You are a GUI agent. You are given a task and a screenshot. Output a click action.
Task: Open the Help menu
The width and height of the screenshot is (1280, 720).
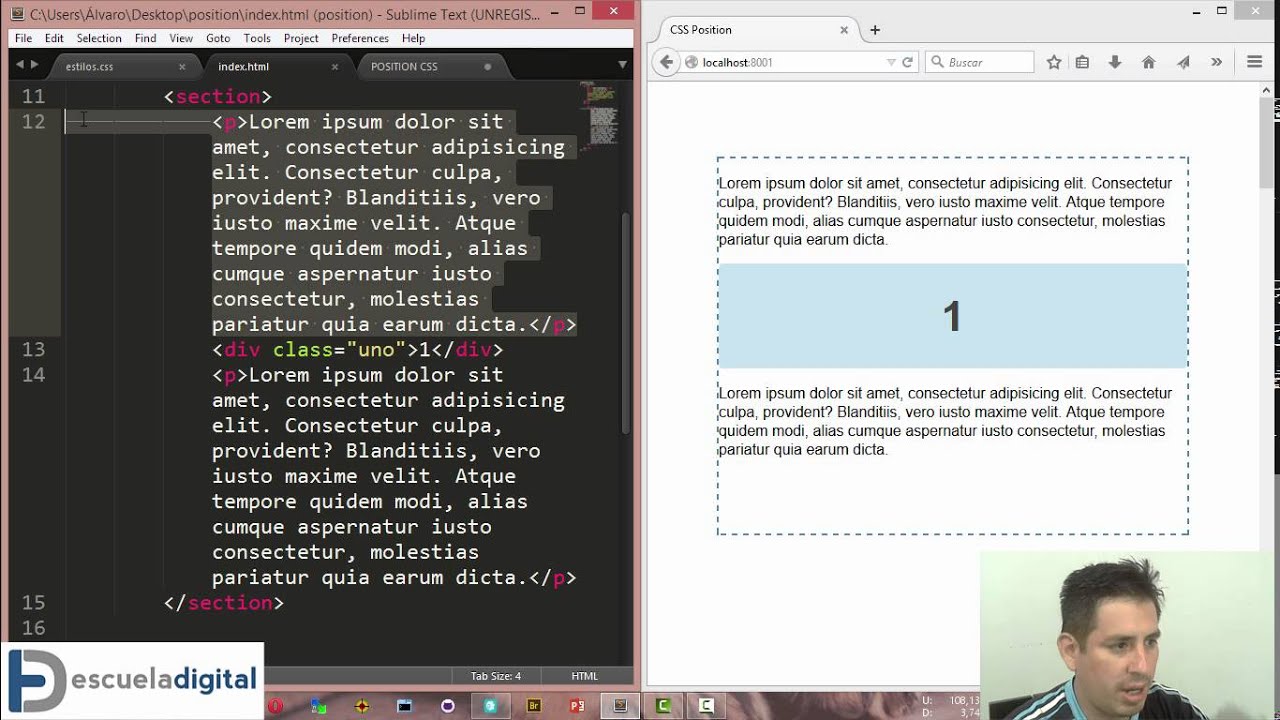(414, 38)
